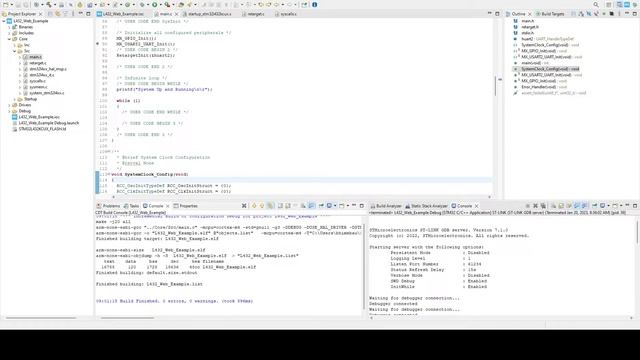Click the build console horizontal scrollbar
Screen dimensions: 640x360
point(127,318)
